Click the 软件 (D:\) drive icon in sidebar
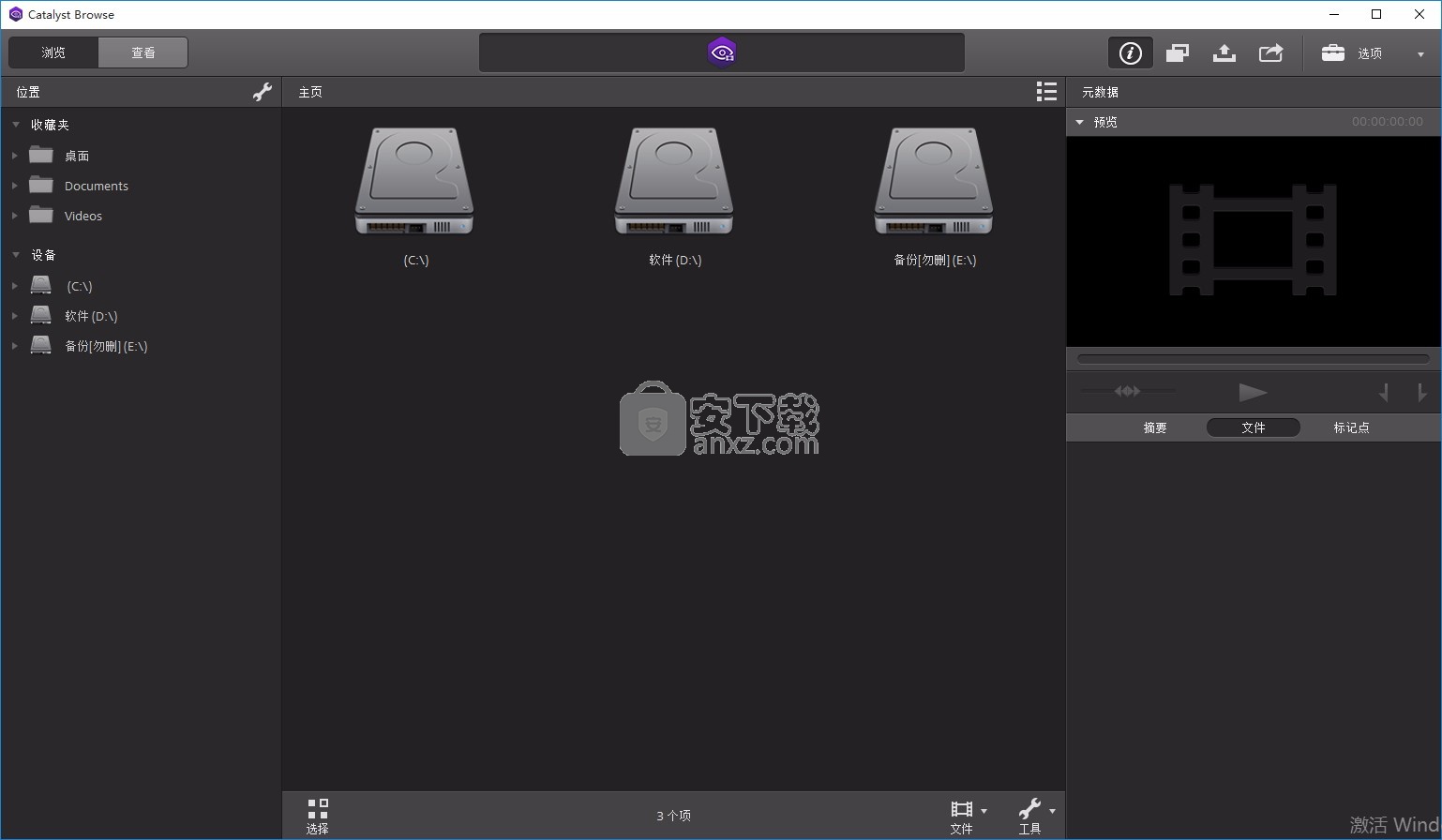This screenshot has height=840, width=1442. point(41,315)
